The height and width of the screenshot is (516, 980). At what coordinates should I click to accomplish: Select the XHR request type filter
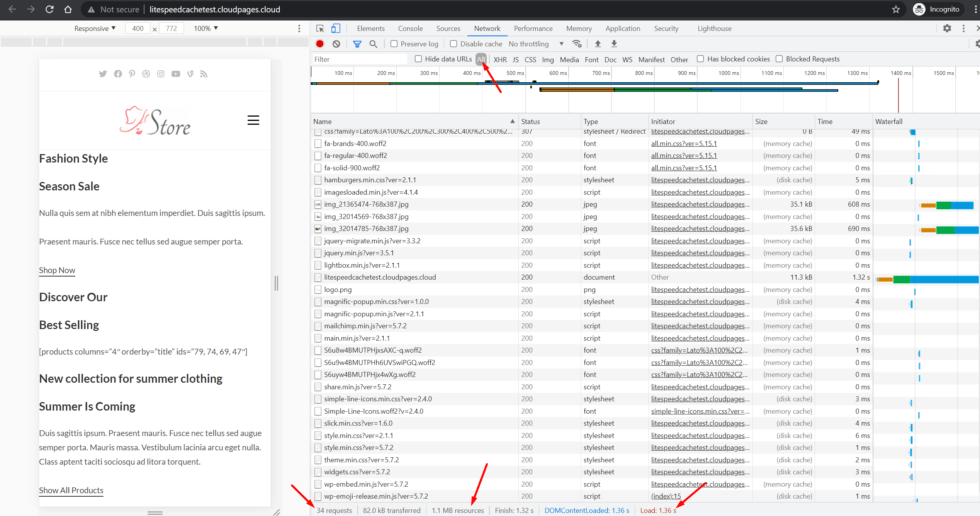pos(500,59)
